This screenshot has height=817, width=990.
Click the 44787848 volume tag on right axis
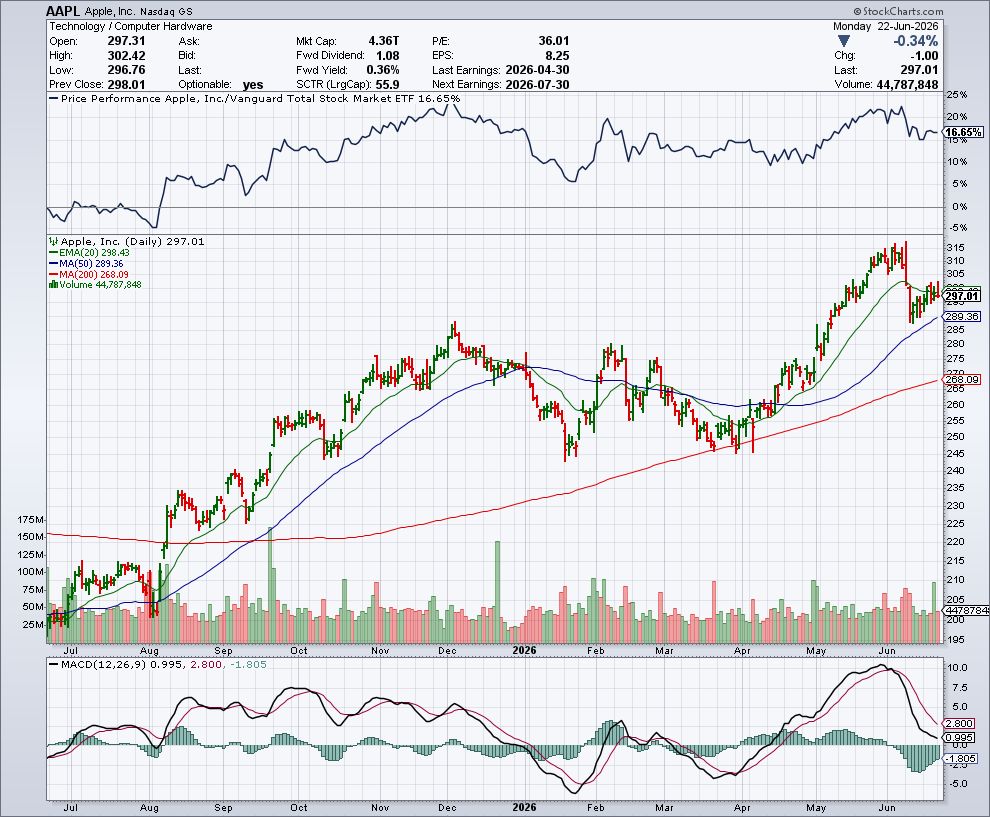(x=966, y=610)
